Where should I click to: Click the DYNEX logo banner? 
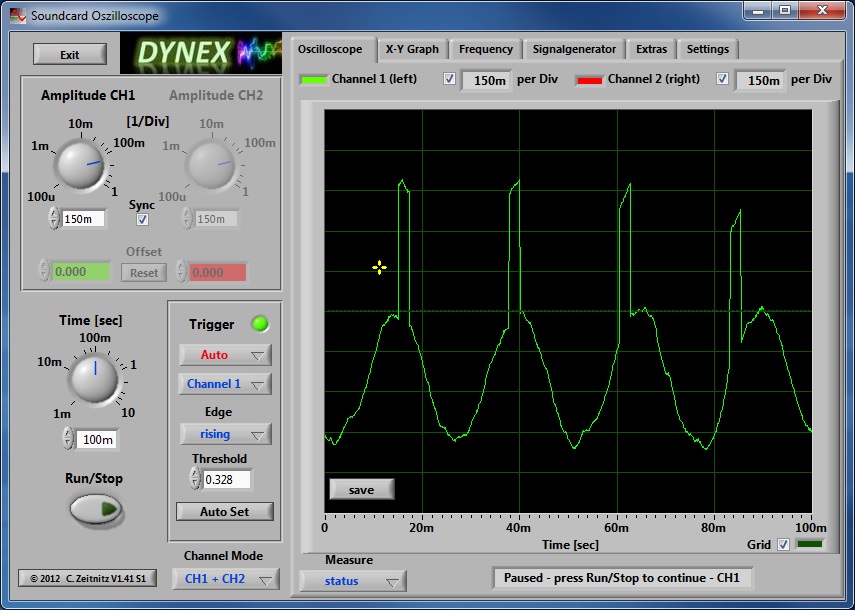pos(202,53)
